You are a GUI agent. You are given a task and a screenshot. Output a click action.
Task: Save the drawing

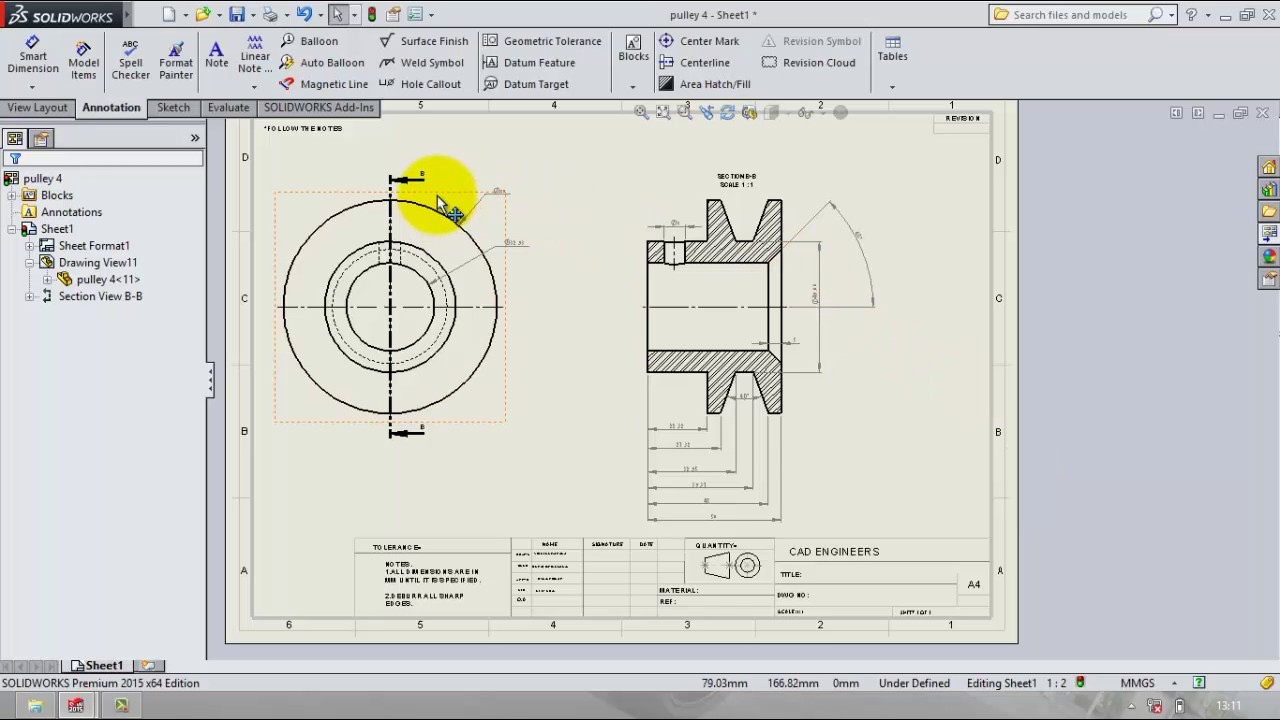click(237, 14)
